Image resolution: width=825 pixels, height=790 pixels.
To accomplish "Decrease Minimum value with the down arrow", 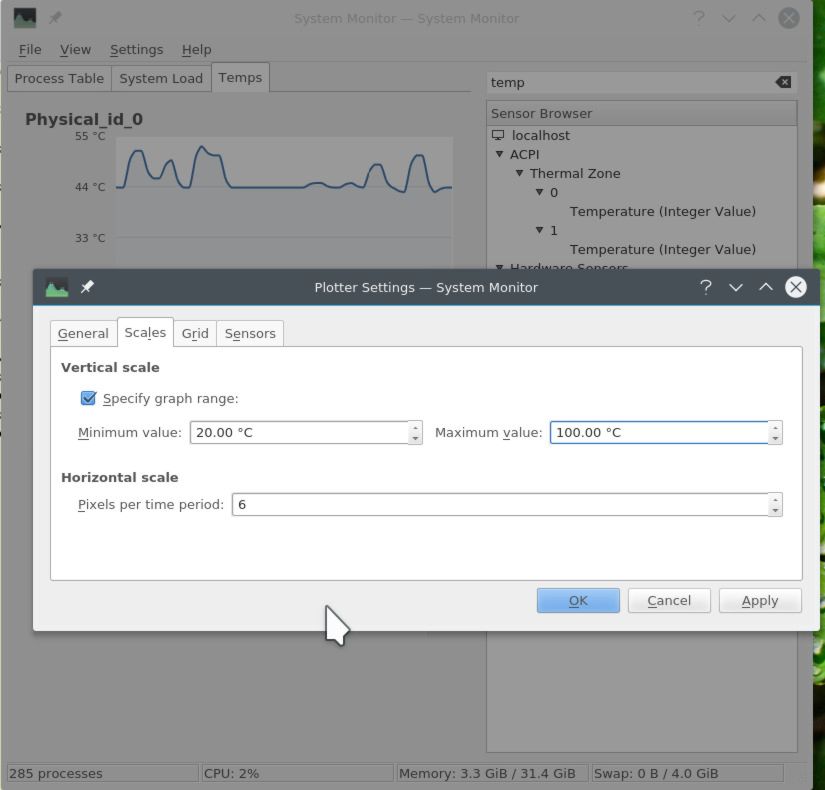I will click(415, 438).
